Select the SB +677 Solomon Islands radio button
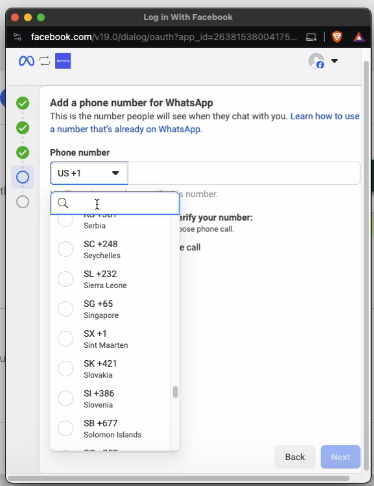The width and height of the screenshot is (374, 486). [x=65, y=428]
